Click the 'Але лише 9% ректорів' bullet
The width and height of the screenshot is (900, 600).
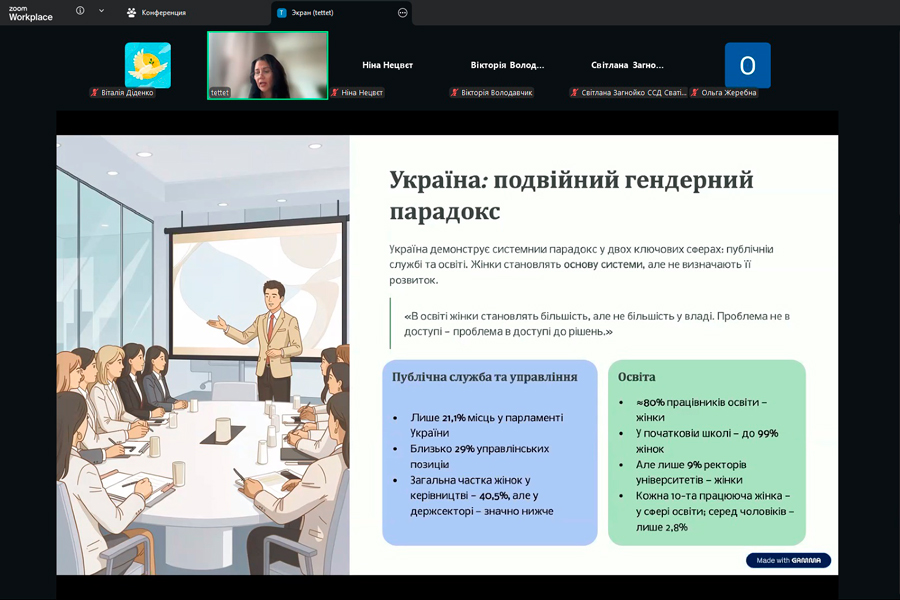(690, 472)
